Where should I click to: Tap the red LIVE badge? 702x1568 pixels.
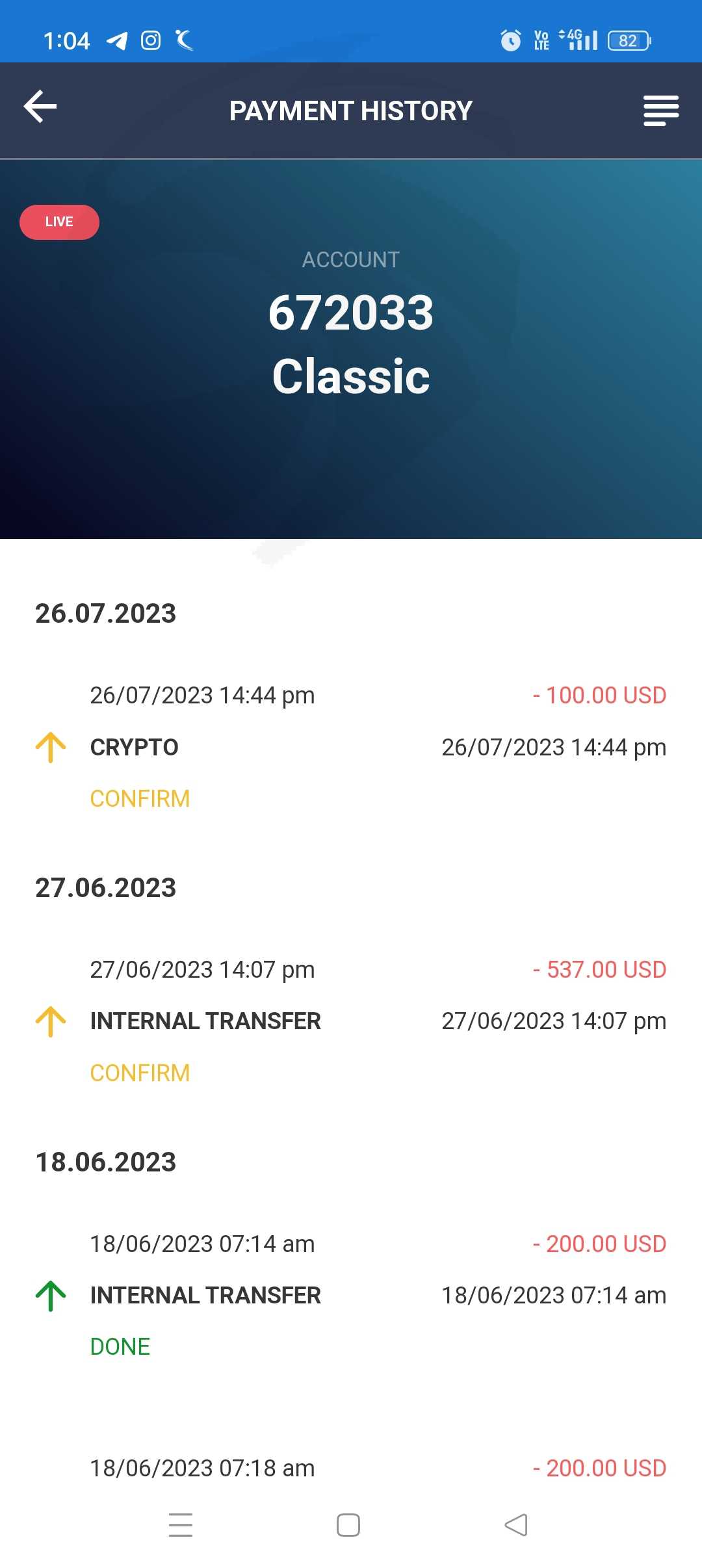(x=59, y=222)
